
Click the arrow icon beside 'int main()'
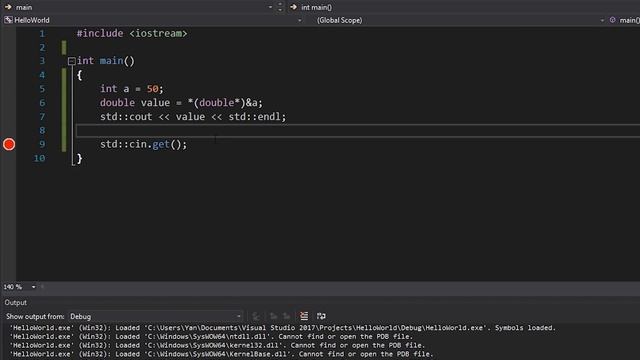coord(293,7)
